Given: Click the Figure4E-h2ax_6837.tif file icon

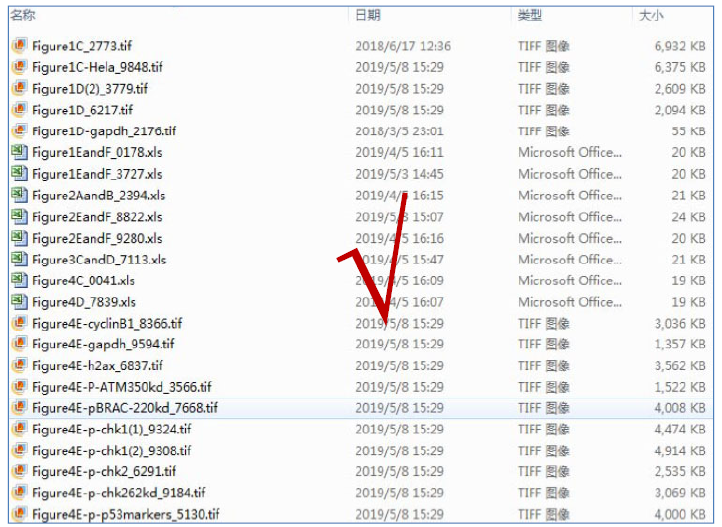Looking at the screenshot, I should pyautogui.click(x=19, y=365).
